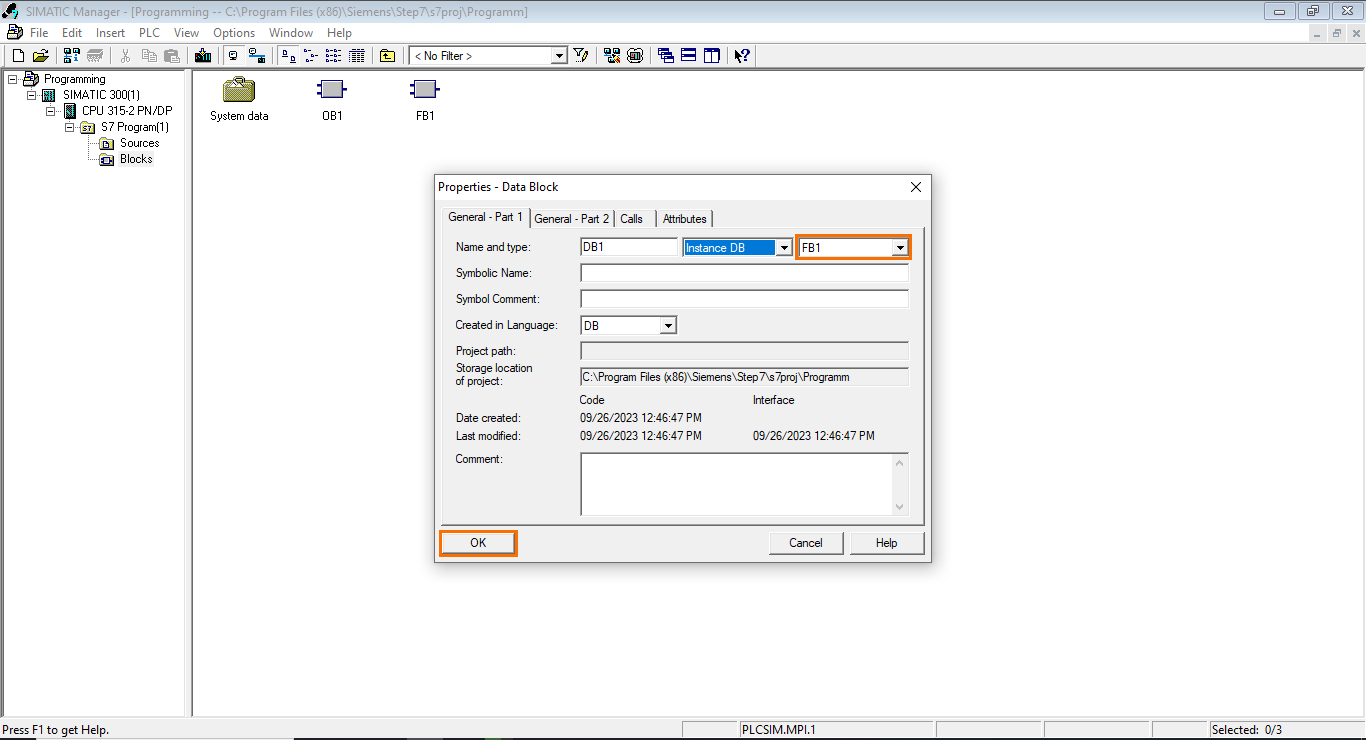
Task: Click the Up One Level folder icon
Action: click(387, 56)
